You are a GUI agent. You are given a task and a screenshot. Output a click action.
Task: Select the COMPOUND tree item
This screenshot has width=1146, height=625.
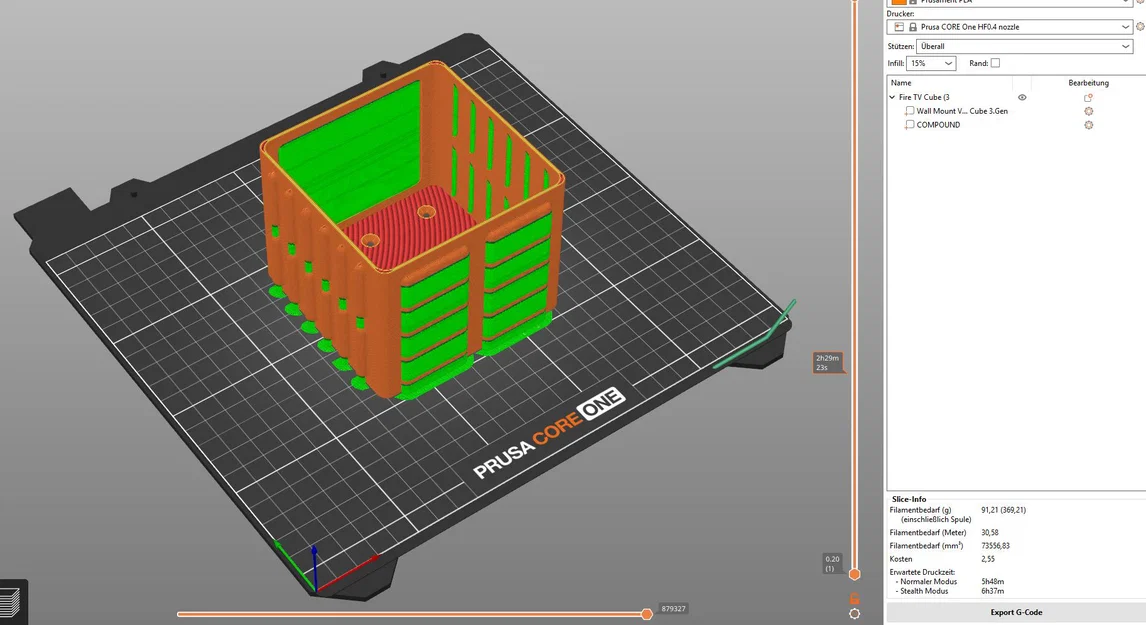(938, 125)
